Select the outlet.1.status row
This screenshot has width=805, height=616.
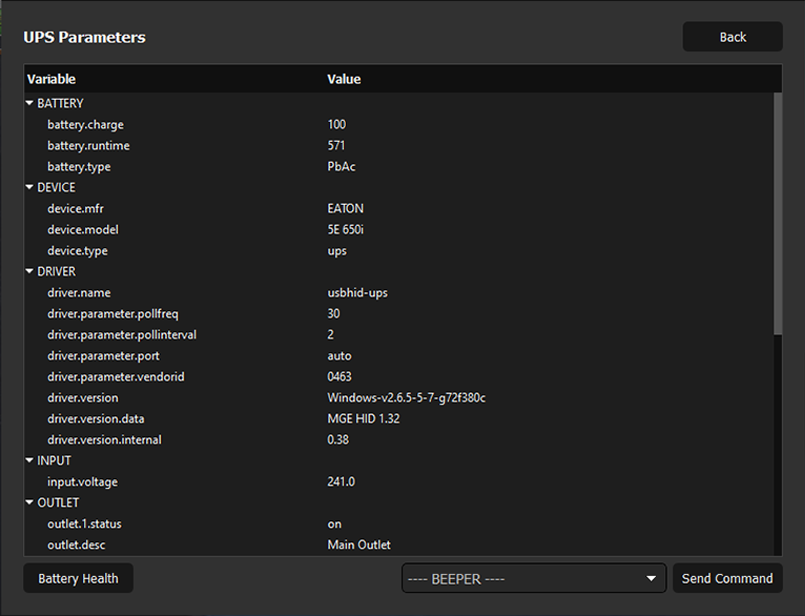(84, 523)
